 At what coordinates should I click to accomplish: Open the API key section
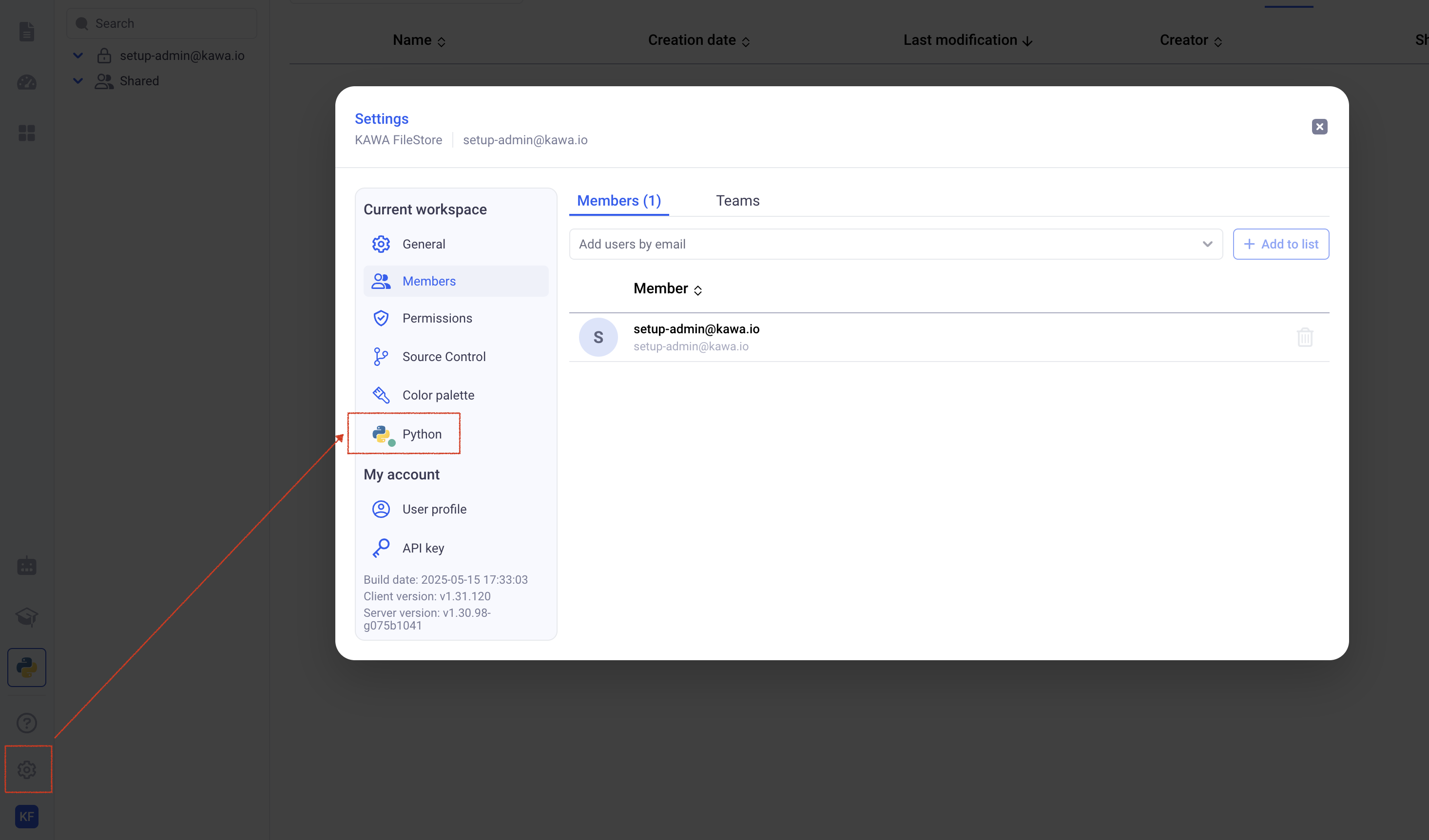pos(423,548)
